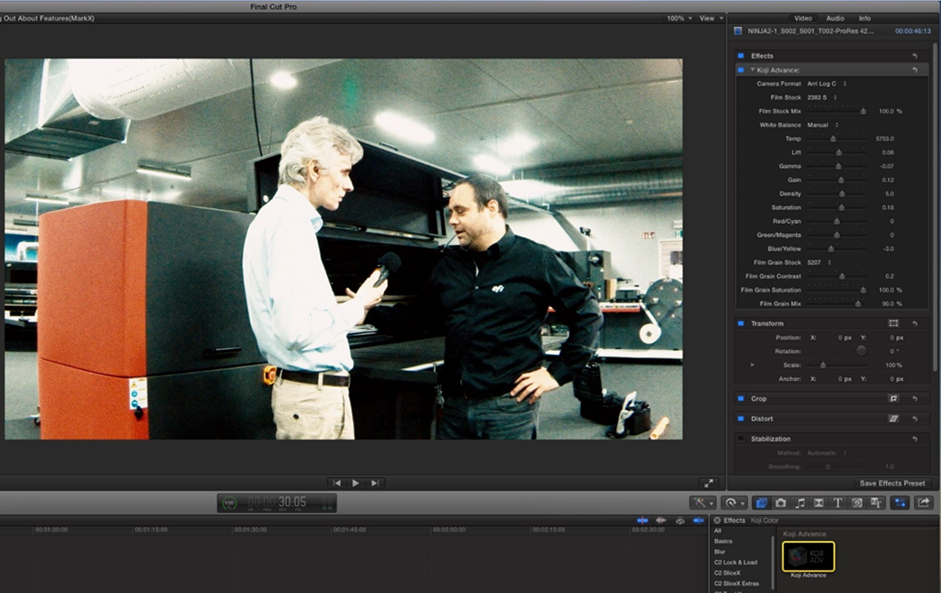Screen dimensions: 941x593
Task: Select the C2 SliceX category
Action: coord(727,573)
